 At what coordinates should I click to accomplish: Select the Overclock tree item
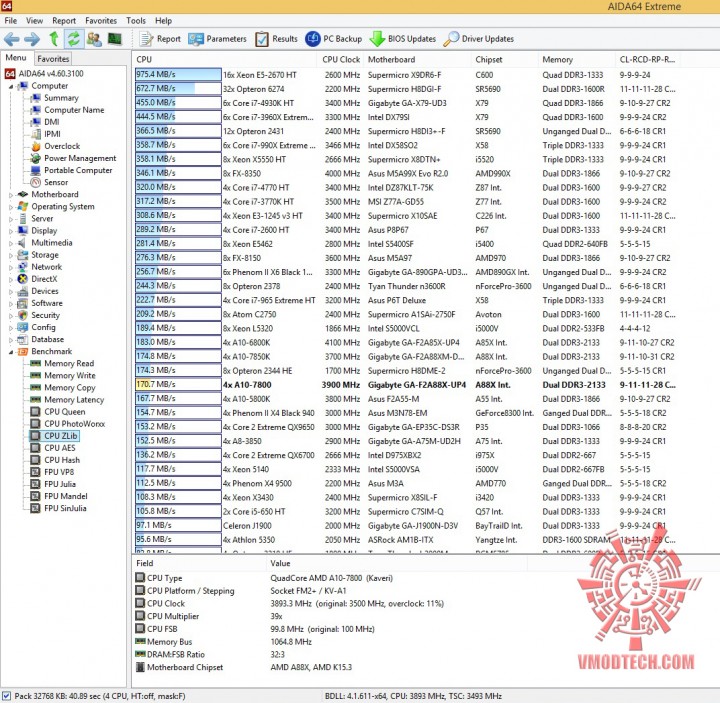[62, 146]
